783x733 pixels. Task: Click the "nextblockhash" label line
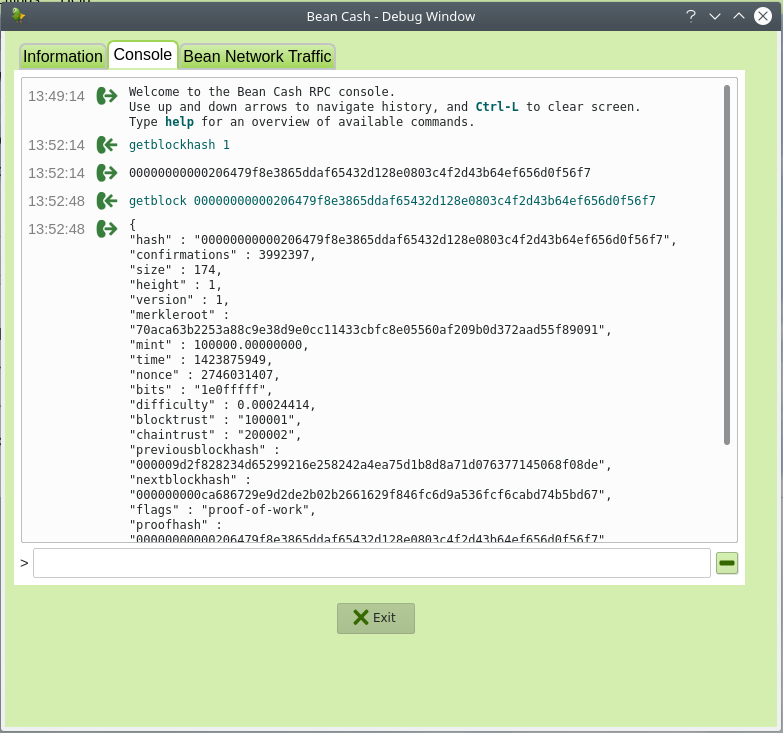[x=190, y=479]
